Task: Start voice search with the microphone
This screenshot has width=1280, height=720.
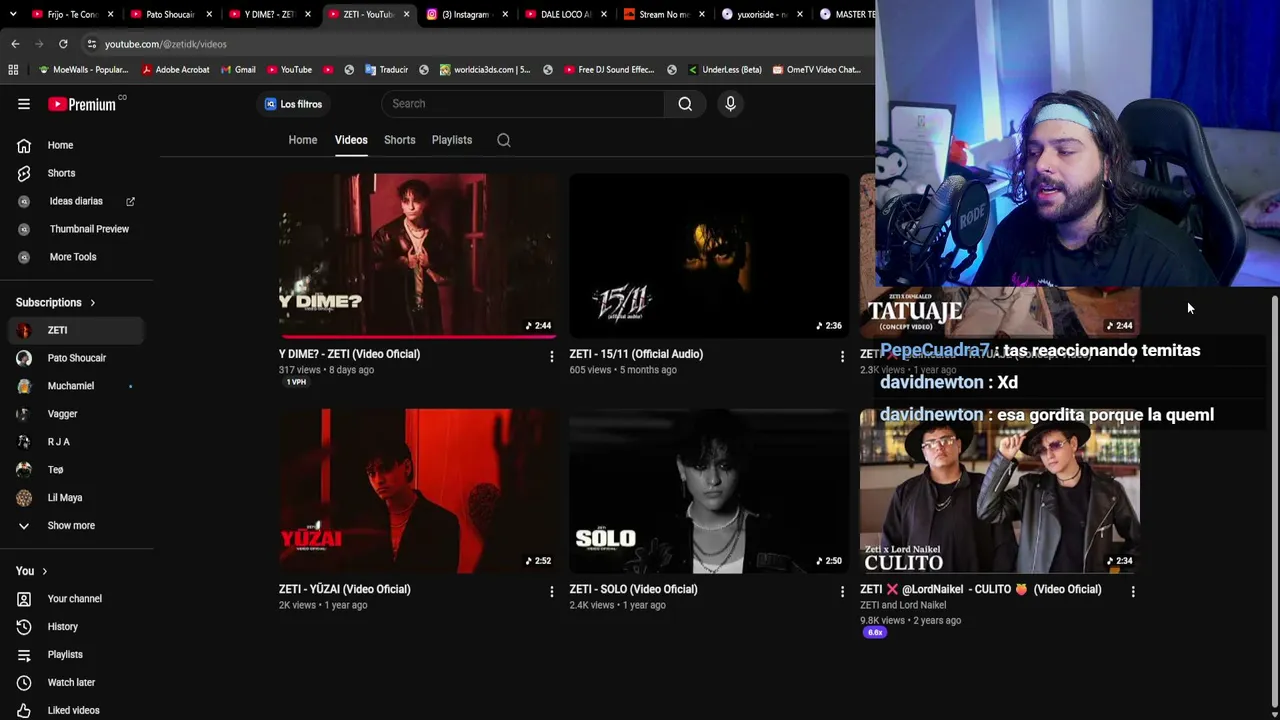Action: [x=730, y=104]
